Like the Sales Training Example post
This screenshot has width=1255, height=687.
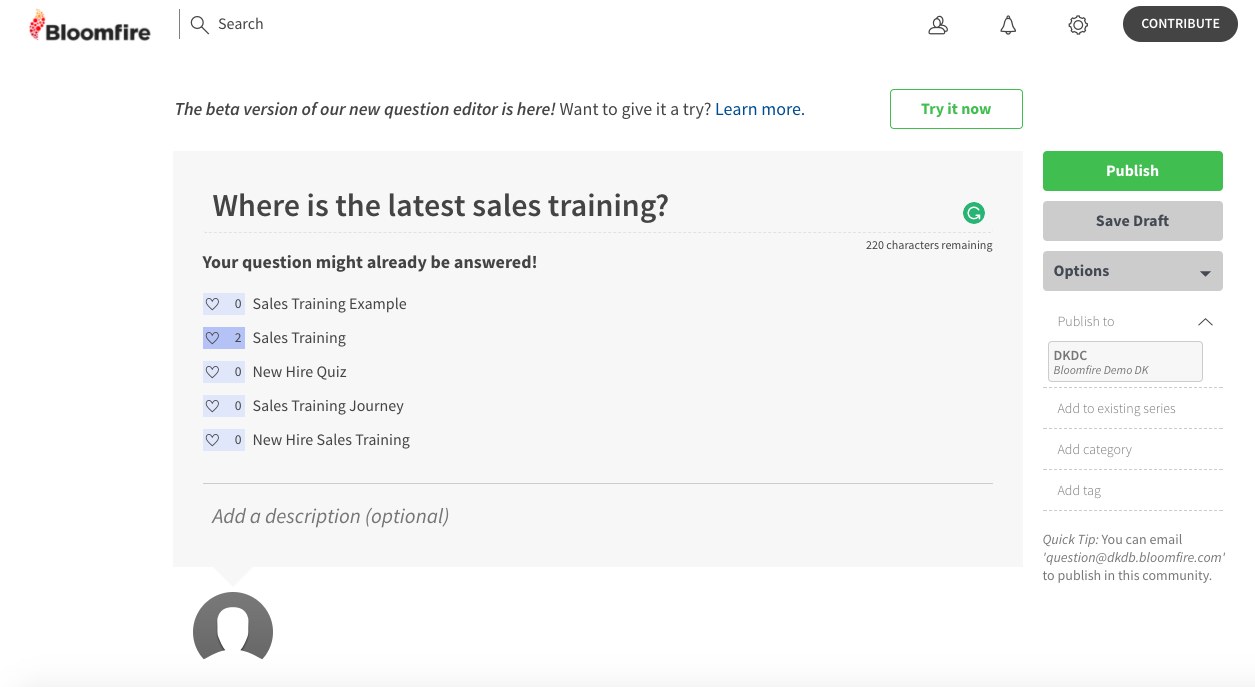212,304
